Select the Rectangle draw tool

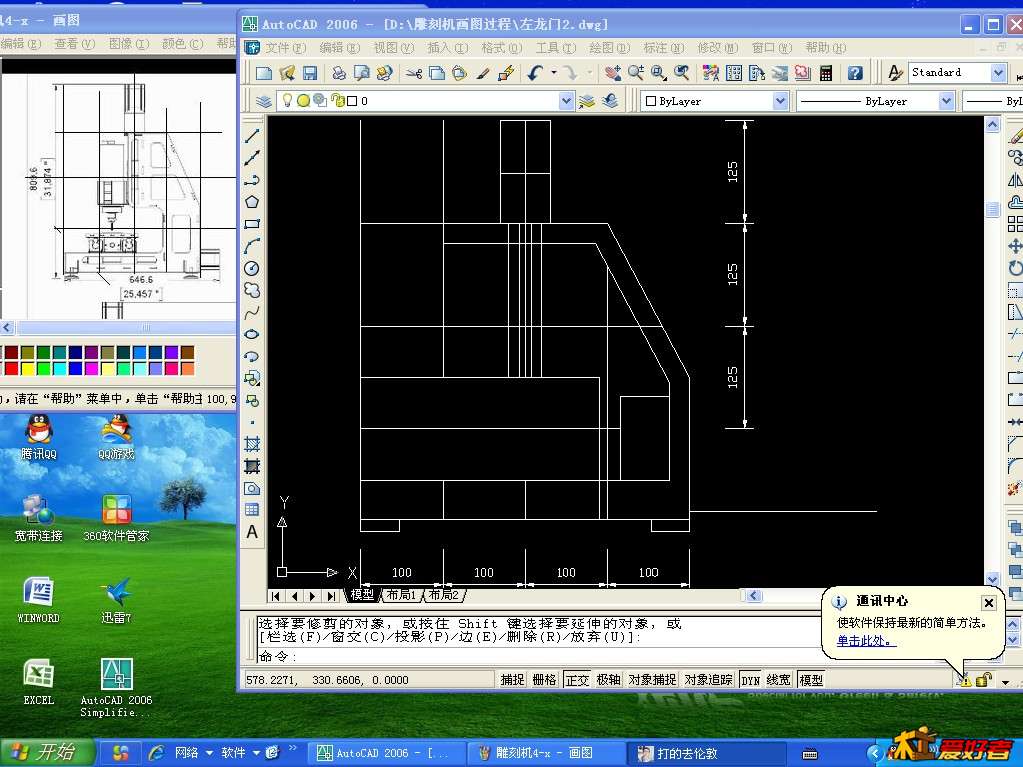point(252,224)
